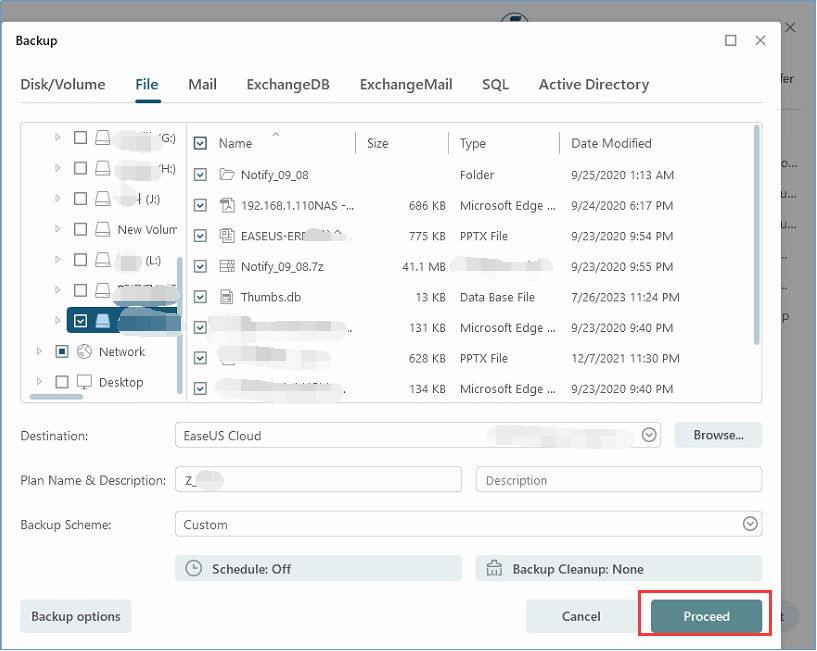Open the Active Directory tab
This screenshot has height=651, width=817.
click(593, 85)
